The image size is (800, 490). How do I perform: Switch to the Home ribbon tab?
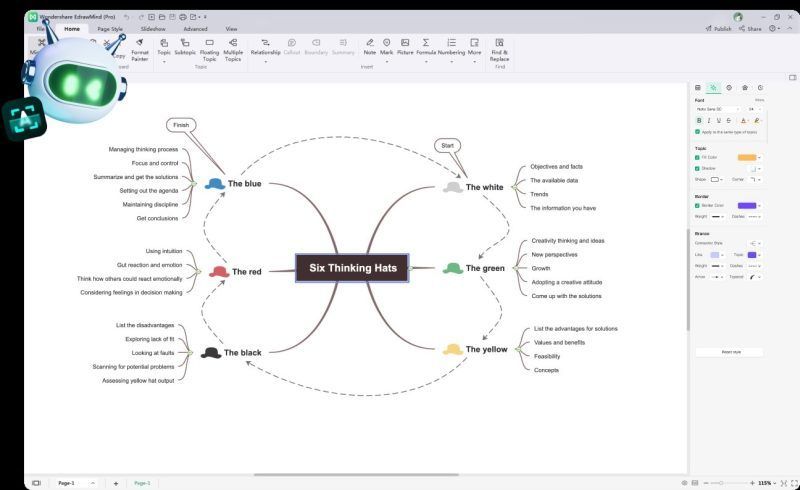(x=72, y=29)
